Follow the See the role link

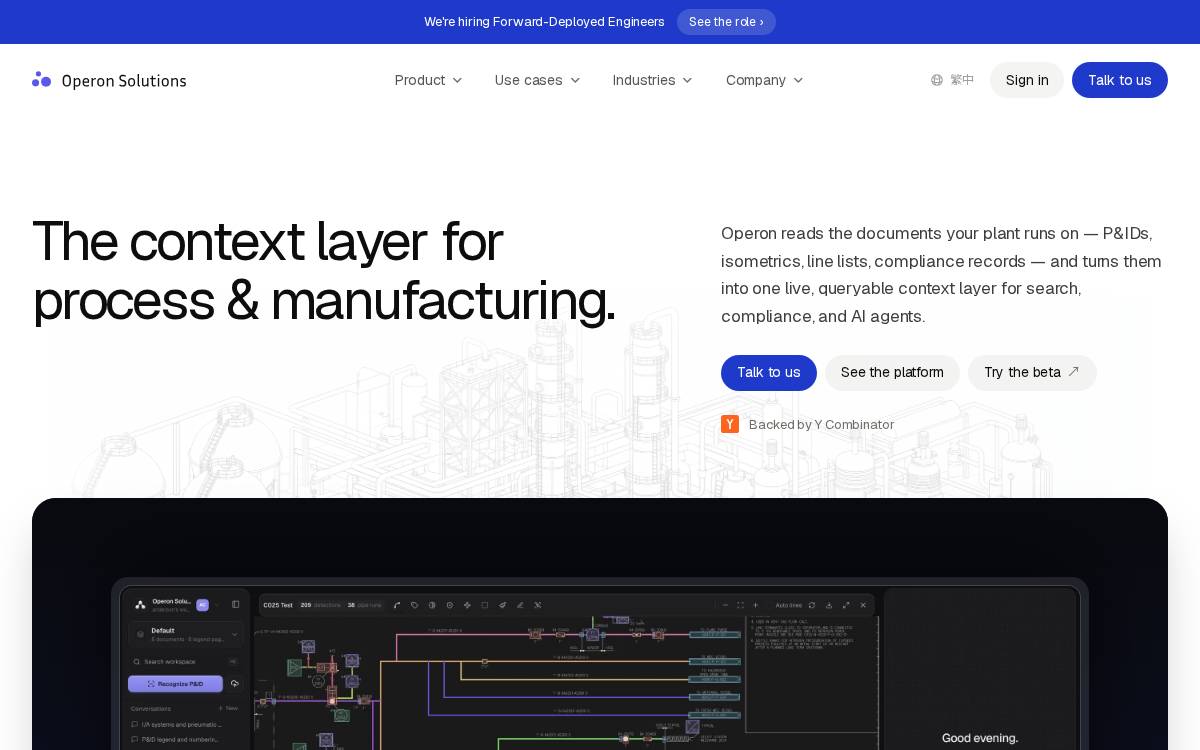pos(726,22)
